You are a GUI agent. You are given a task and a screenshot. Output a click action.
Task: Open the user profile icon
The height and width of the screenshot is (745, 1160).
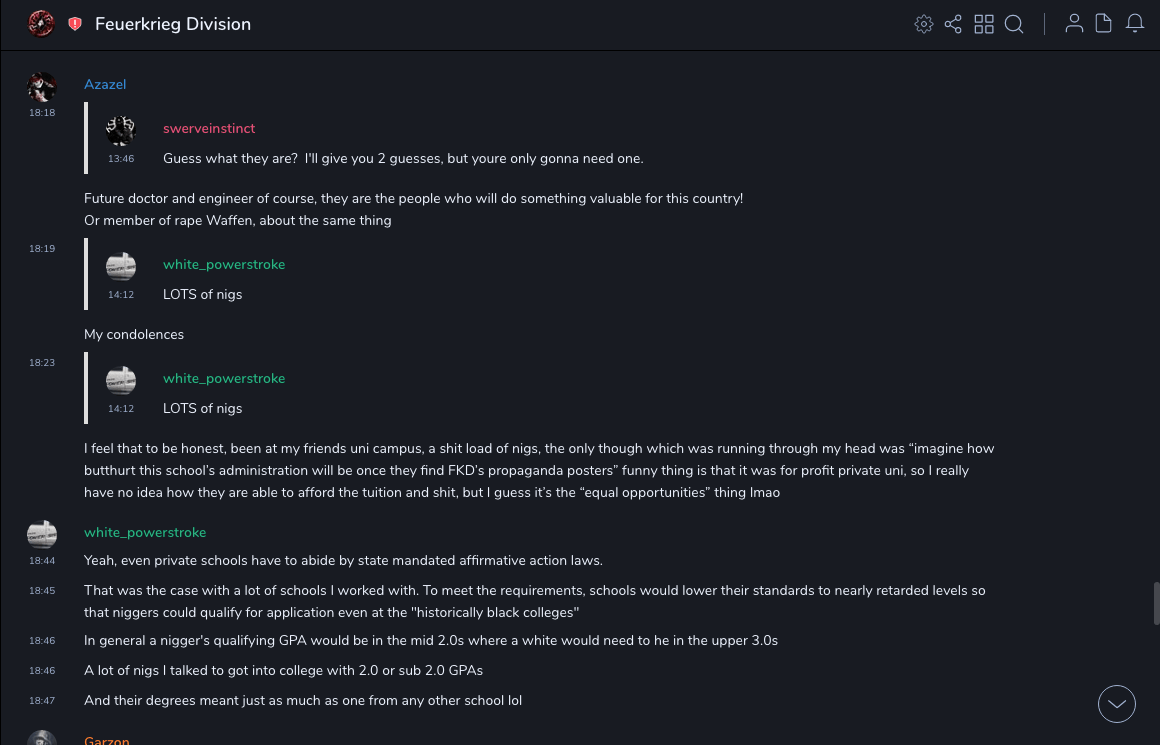click(1074, 24)
